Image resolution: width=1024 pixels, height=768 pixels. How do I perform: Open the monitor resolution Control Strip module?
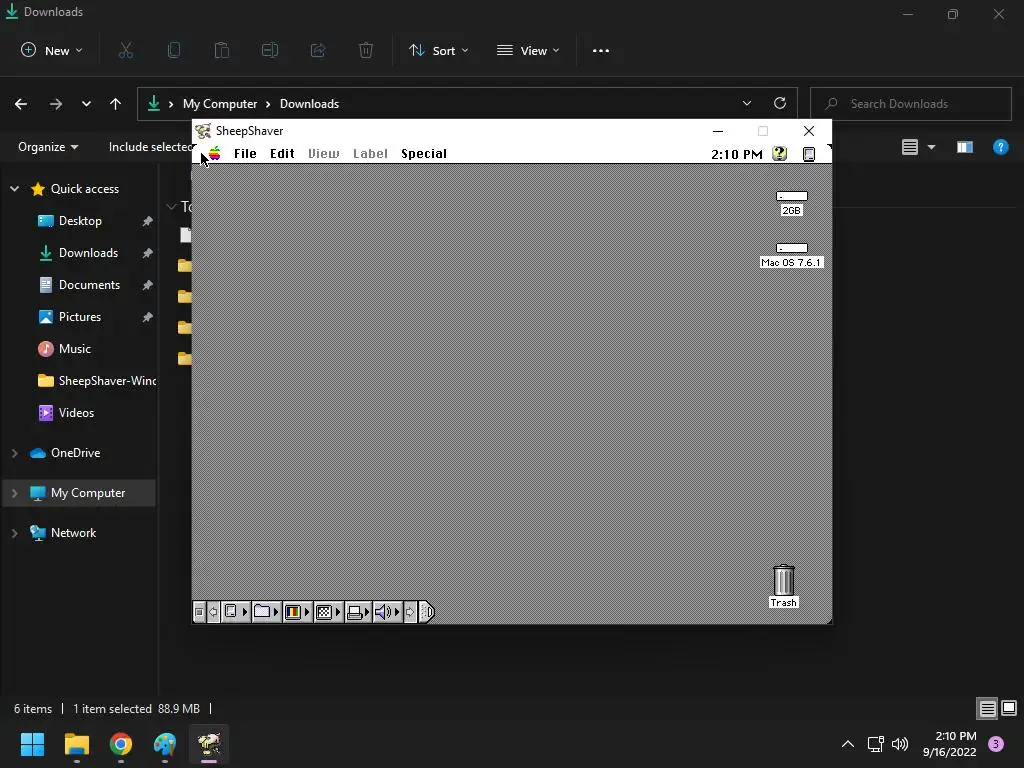coord(328,612)
